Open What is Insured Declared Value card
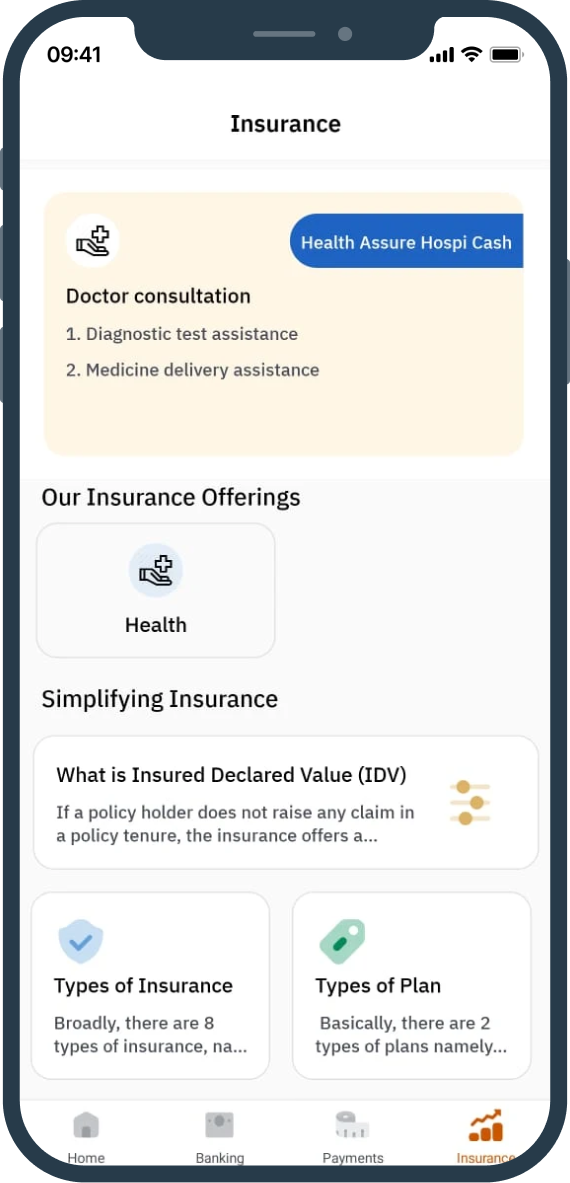The height and width of the screenshot is (1183, 570). [x=286, y=803]
